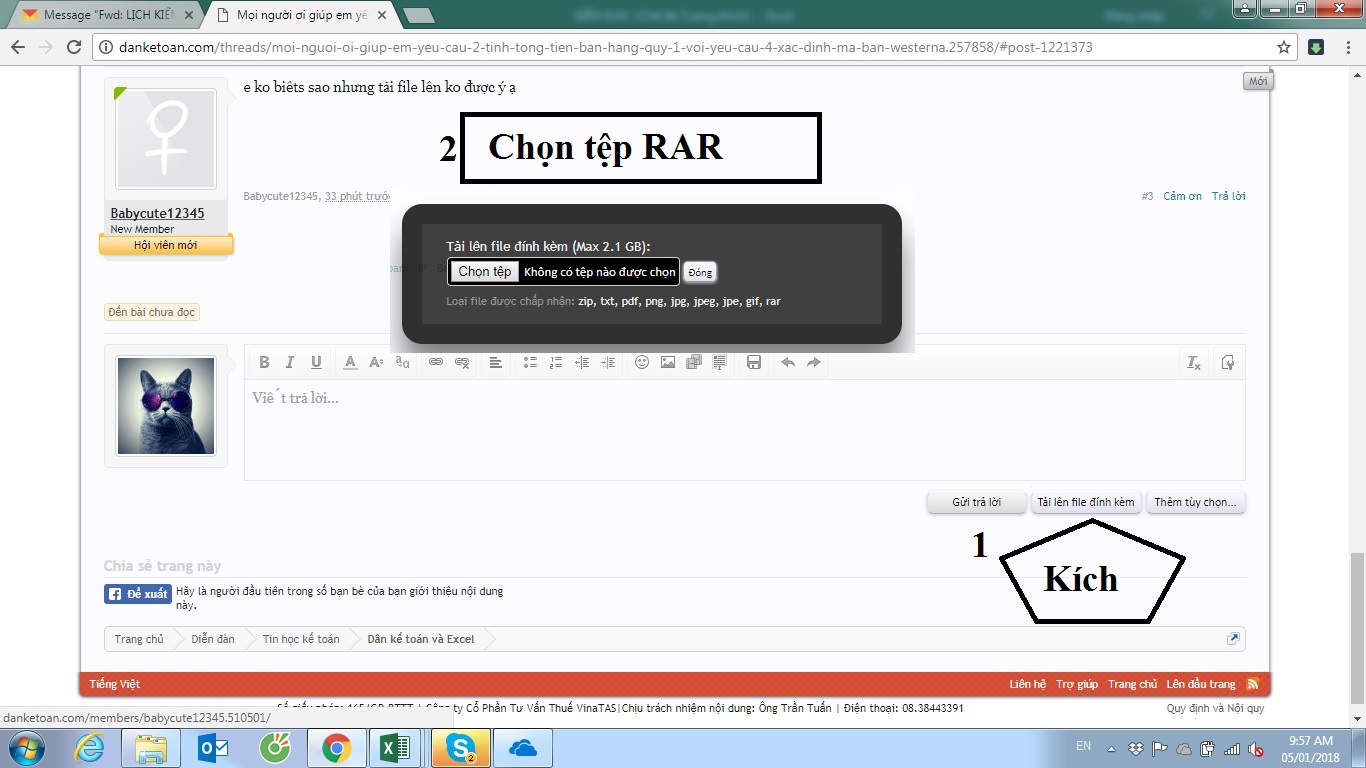Image resolution: width=1366 pixels, height=768 pixels.
Task: Click the insert image icon
Action: (667, 362)
